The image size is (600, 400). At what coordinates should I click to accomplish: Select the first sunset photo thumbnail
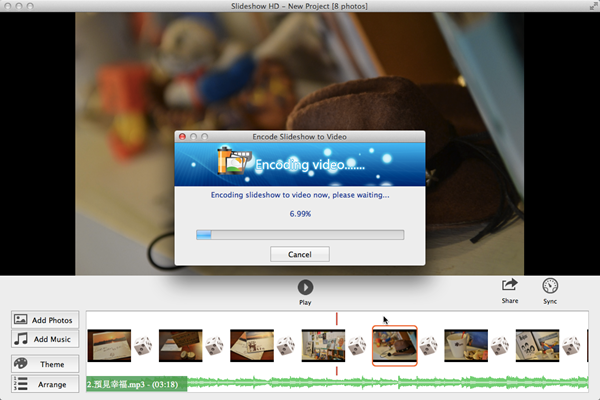click(x=109, y=346)
